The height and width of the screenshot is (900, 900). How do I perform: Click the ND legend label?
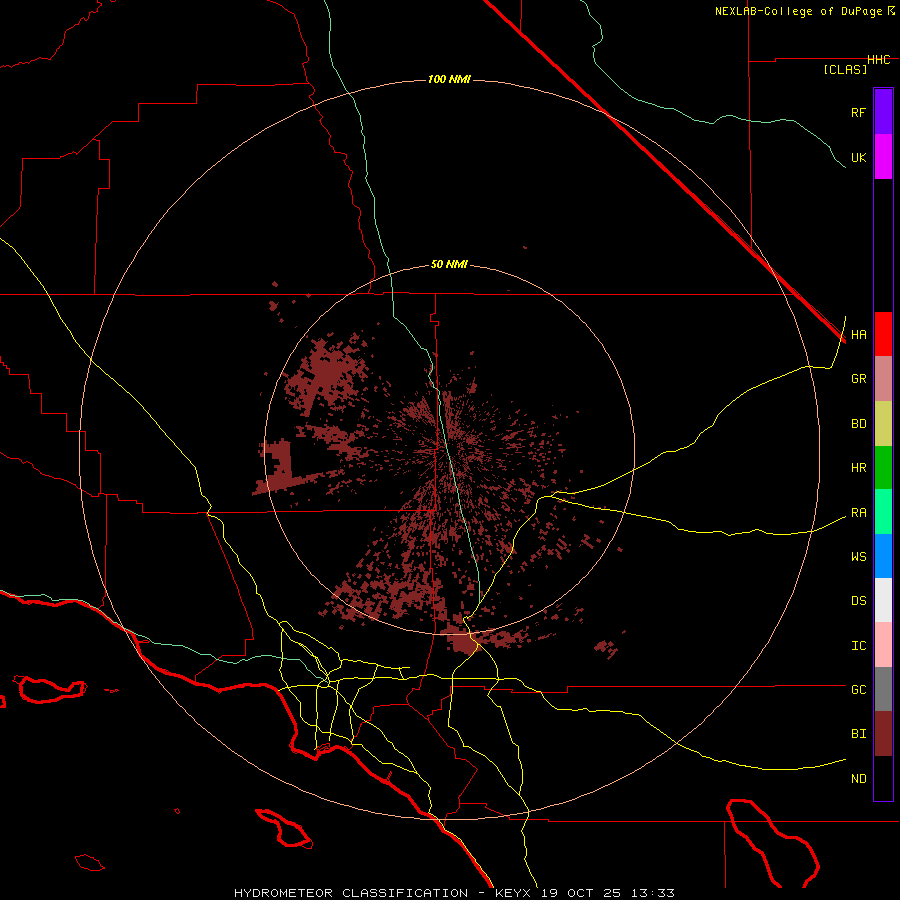click(858, 778)
